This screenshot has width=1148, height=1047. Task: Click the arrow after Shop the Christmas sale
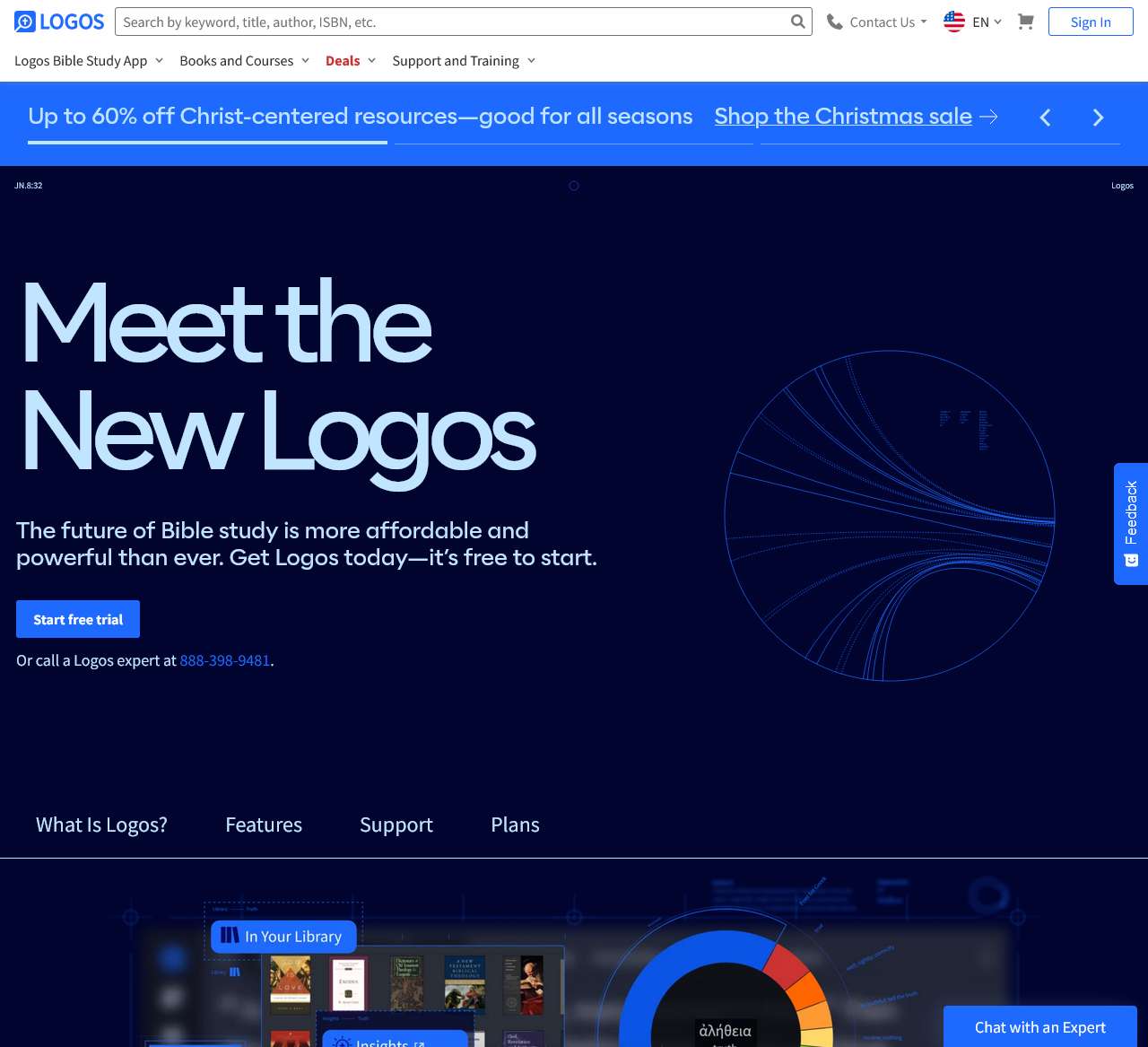pyautogui.click(x=988, y=117)
